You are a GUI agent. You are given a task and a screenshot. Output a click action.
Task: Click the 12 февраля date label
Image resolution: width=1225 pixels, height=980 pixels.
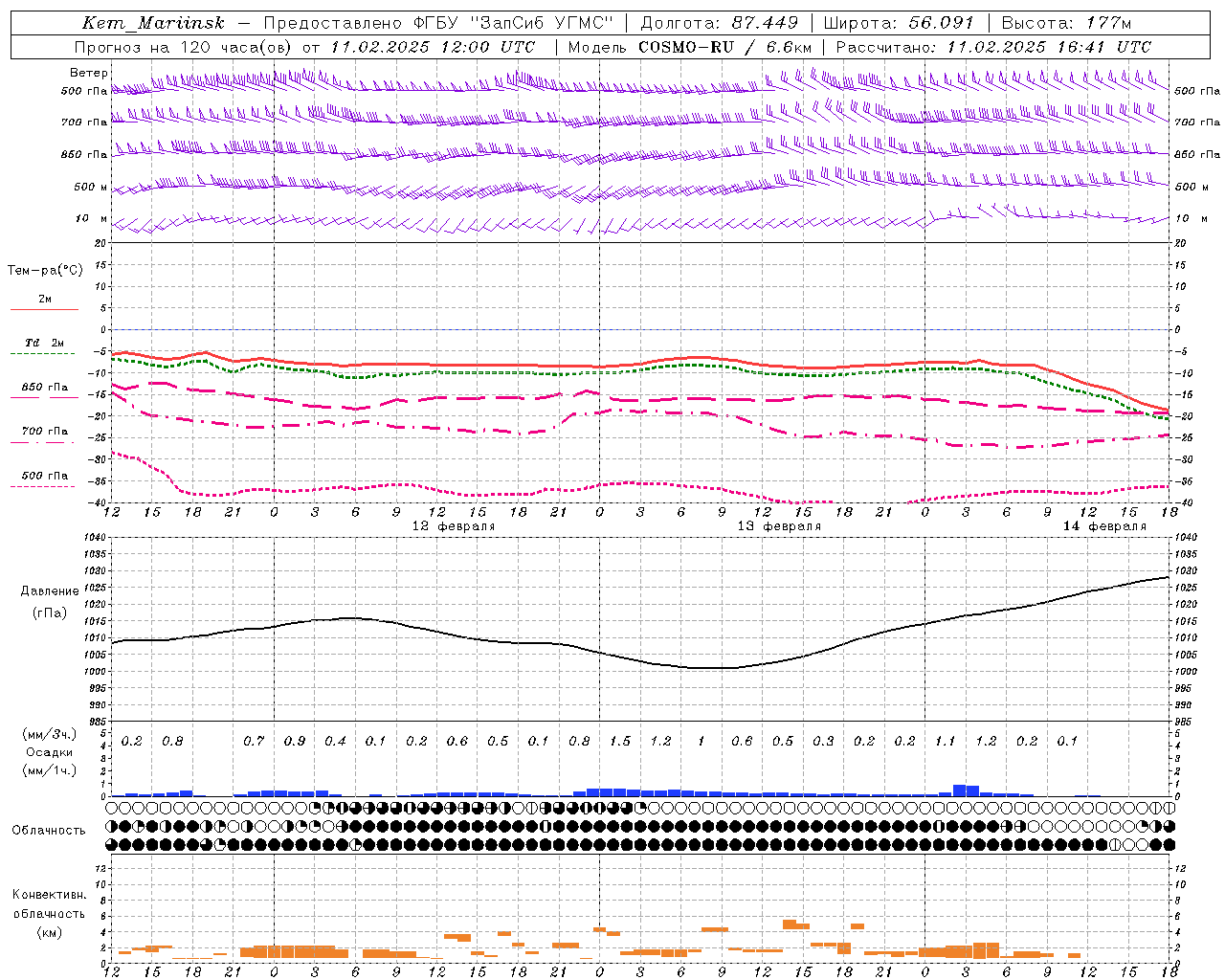point(454,526)
